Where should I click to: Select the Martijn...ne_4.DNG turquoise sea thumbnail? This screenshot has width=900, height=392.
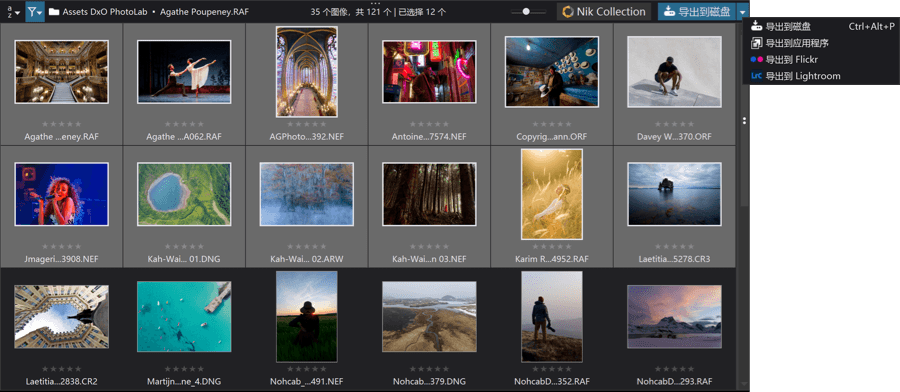(184, 317)
